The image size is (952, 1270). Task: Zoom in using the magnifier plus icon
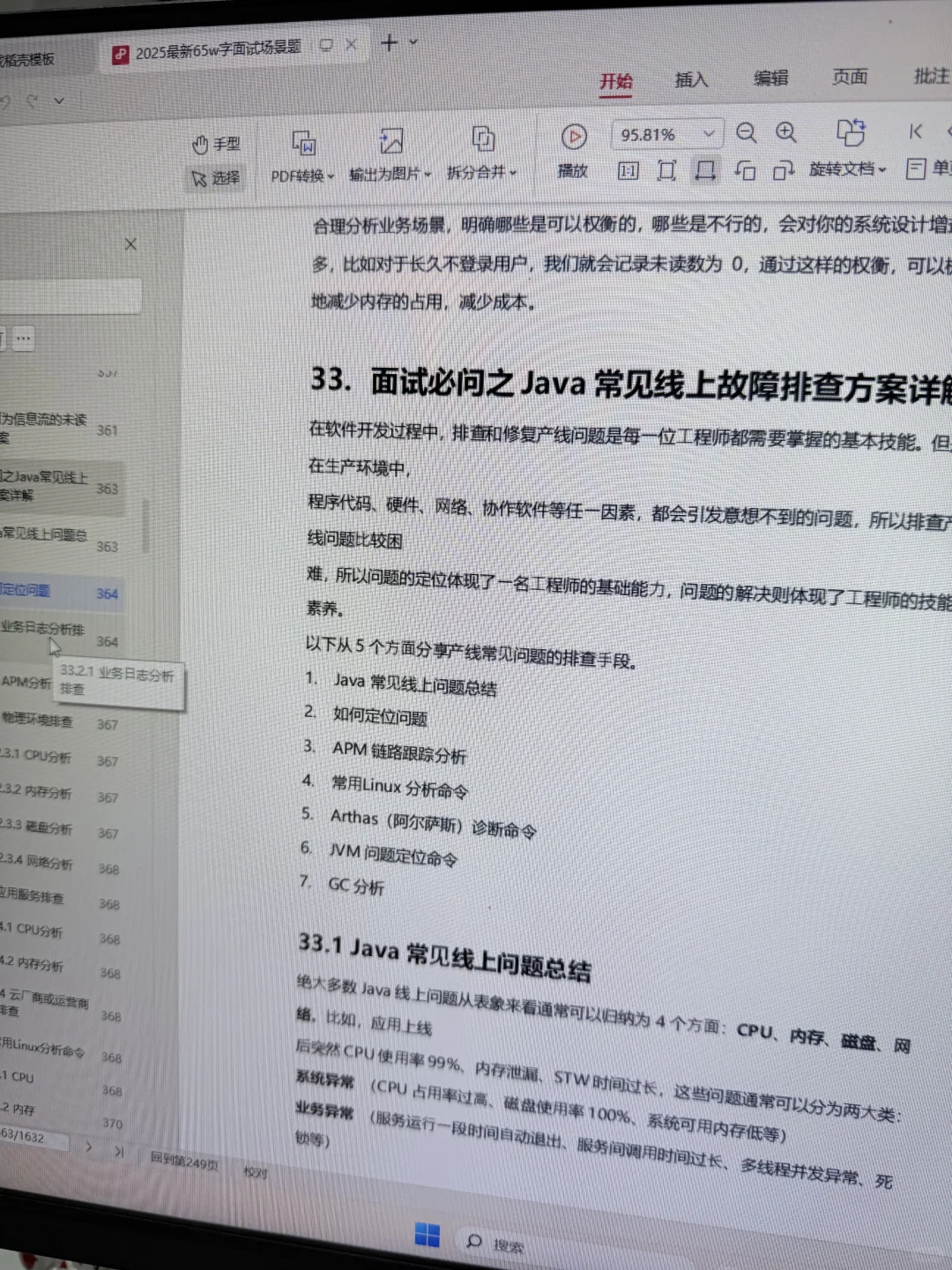786,133
